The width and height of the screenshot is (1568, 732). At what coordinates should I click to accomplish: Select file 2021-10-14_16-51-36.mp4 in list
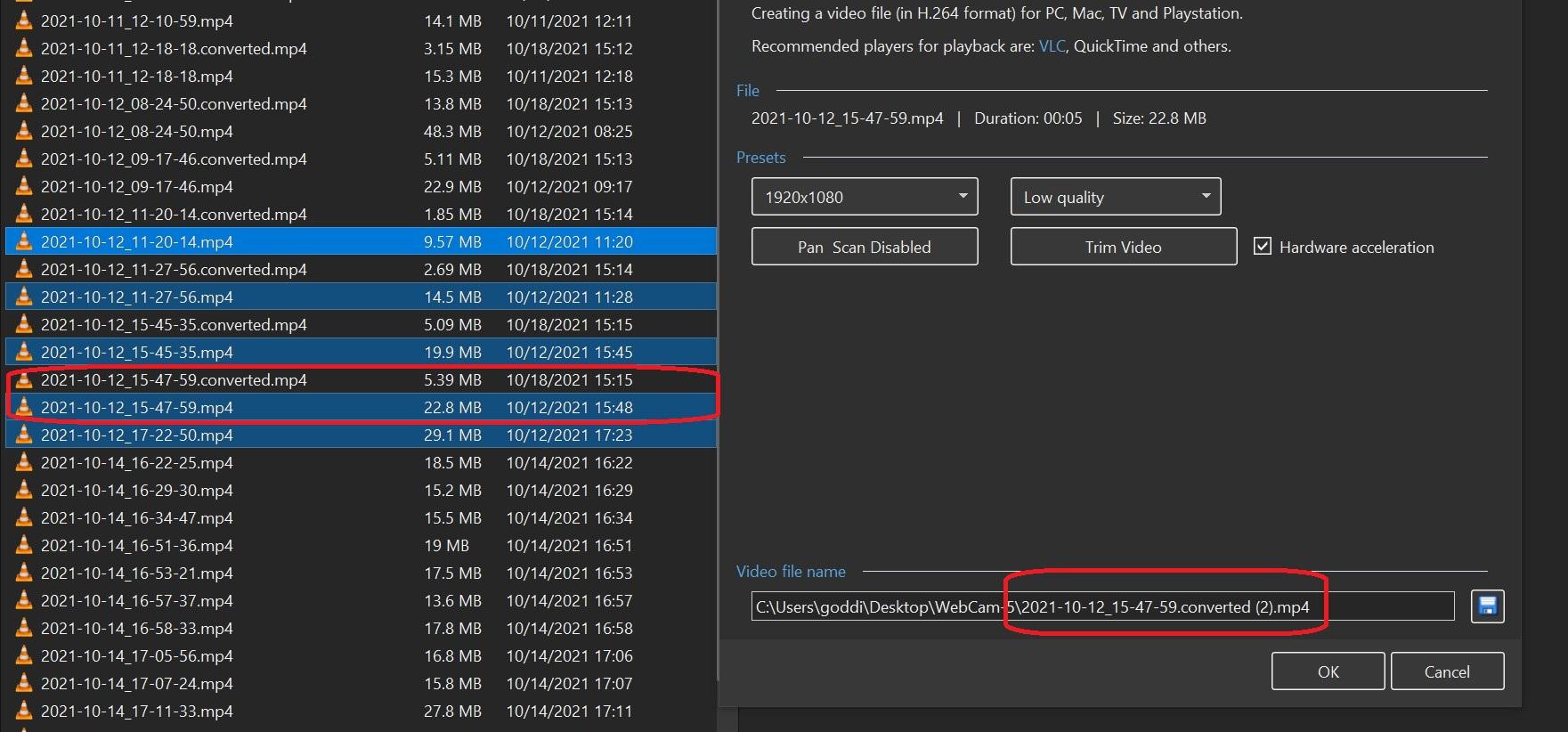pos(137,545)
